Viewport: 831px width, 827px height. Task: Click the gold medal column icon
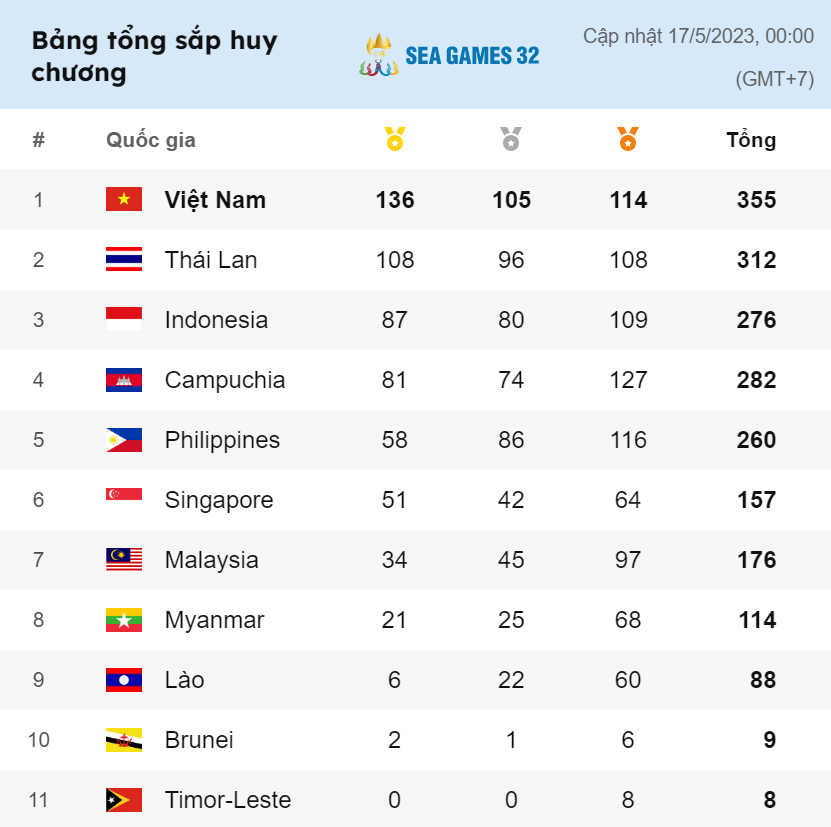click(395, 139)
